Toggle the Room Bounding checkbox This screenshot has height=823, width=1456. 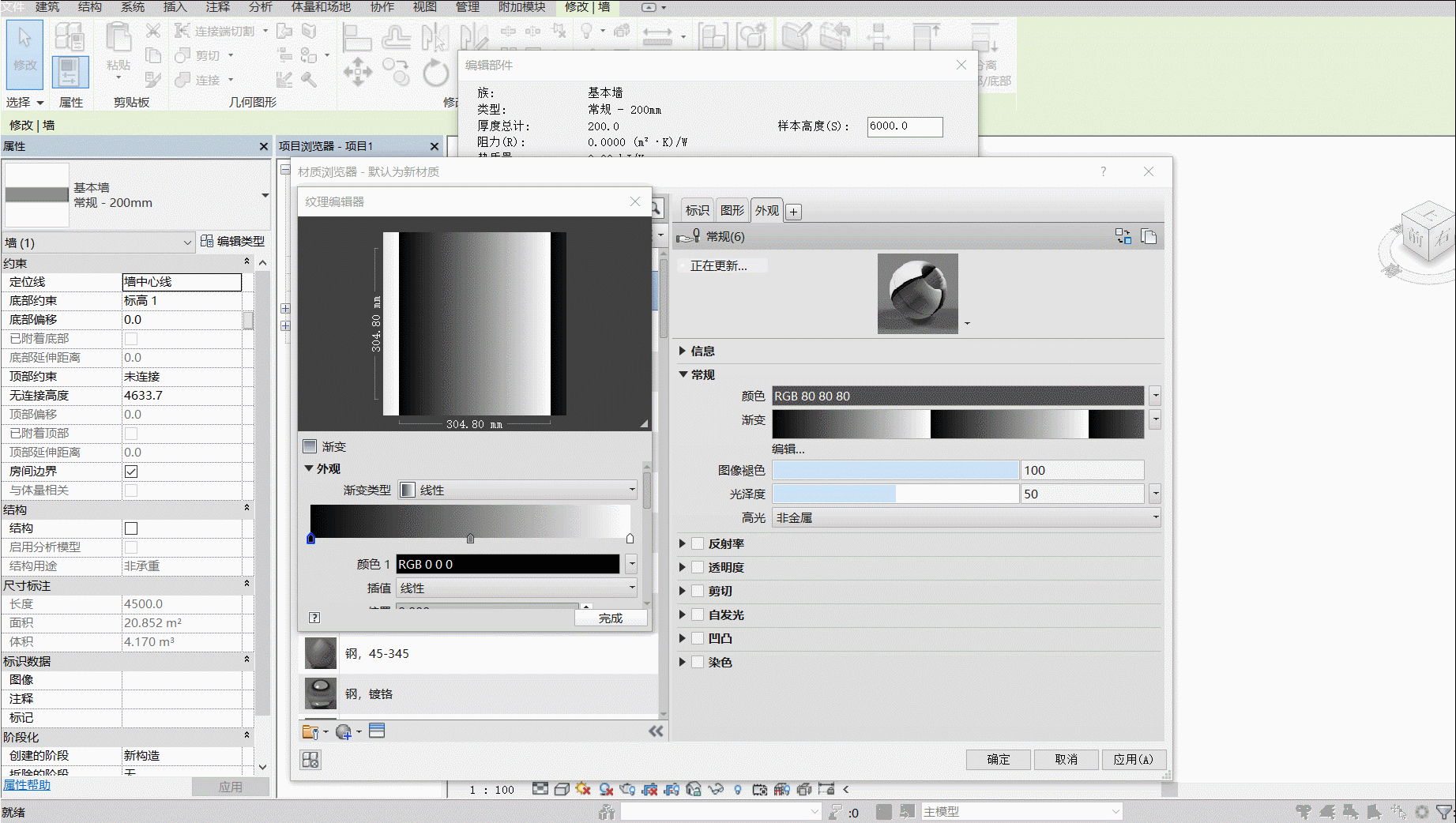[131, 472]
